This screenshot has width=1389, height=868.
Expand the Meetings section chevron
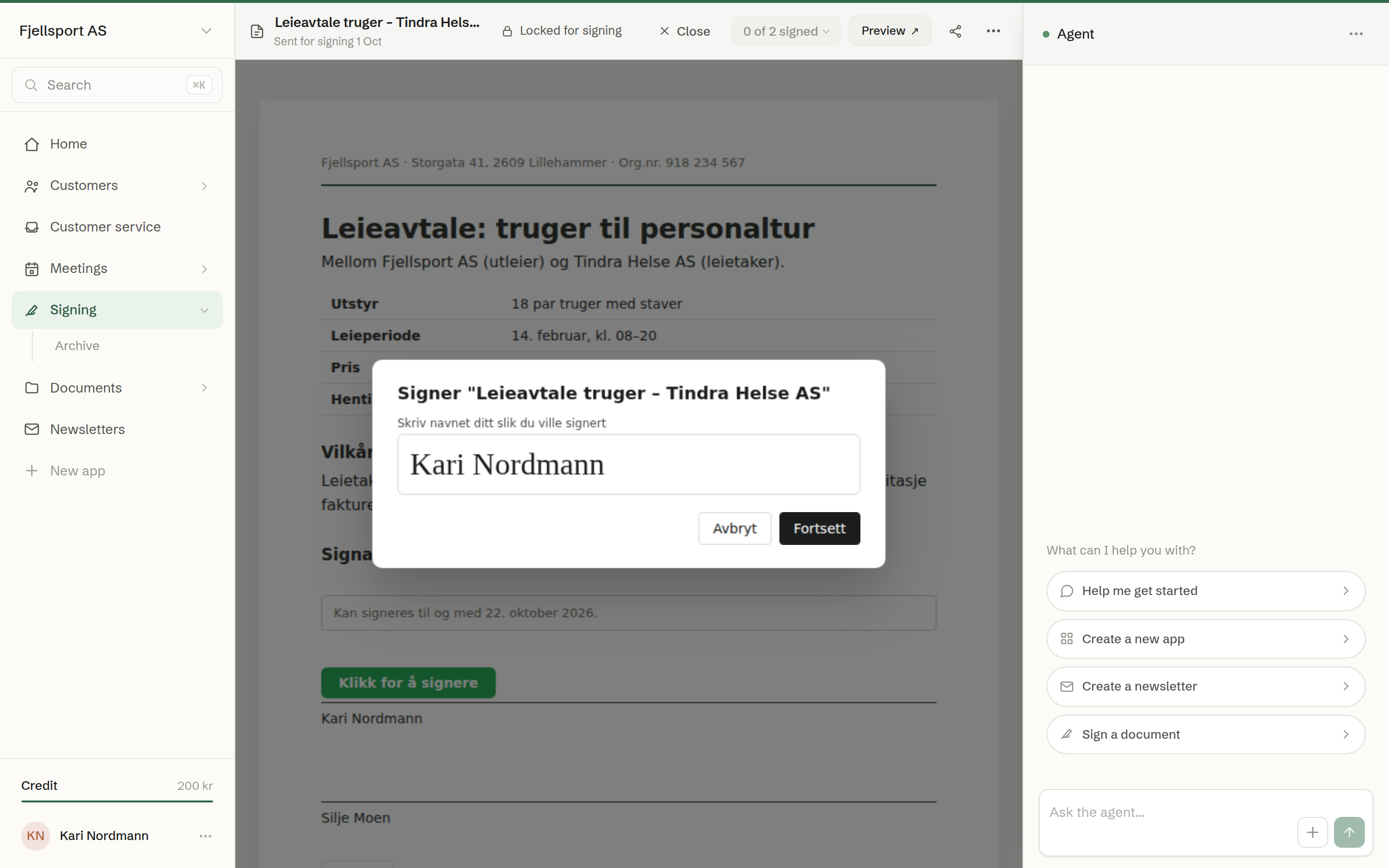tap(204, 269)
